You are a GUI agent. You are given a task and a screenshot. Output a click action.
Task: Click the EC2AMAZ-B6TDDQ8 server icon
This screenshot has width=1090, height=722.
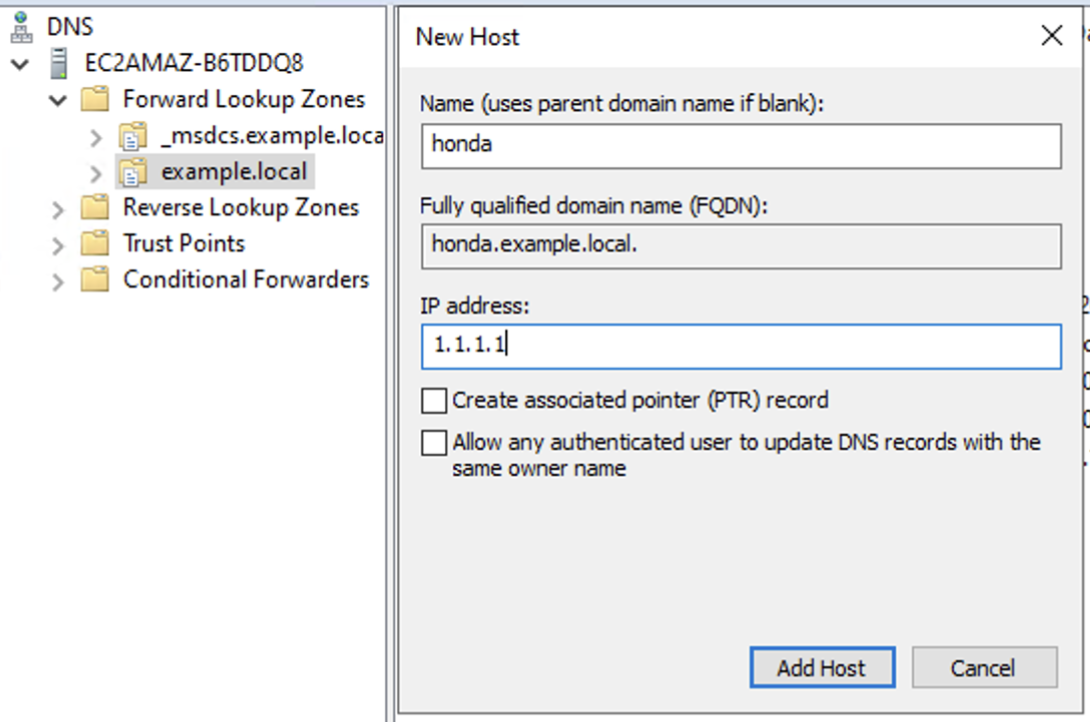coord(59,64)
